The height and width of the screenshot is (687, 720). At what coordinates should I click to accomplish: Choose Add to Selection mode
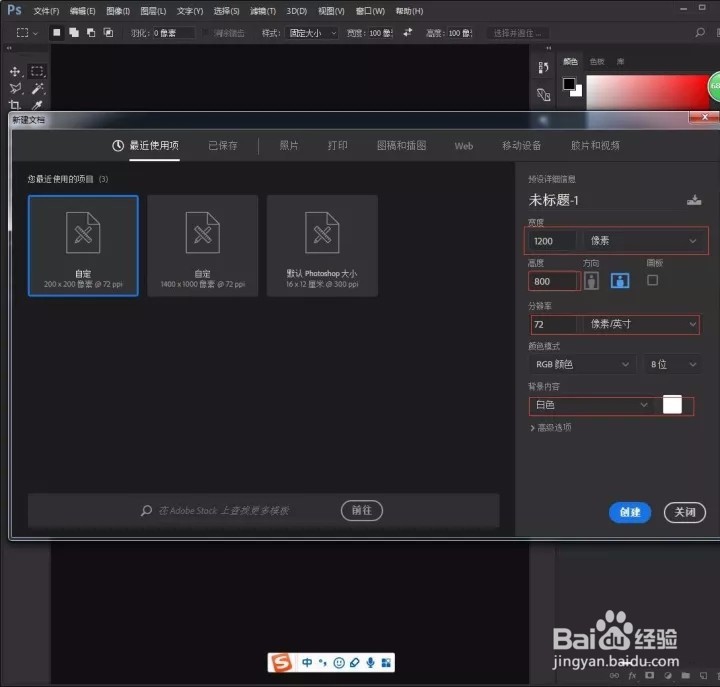73,33
